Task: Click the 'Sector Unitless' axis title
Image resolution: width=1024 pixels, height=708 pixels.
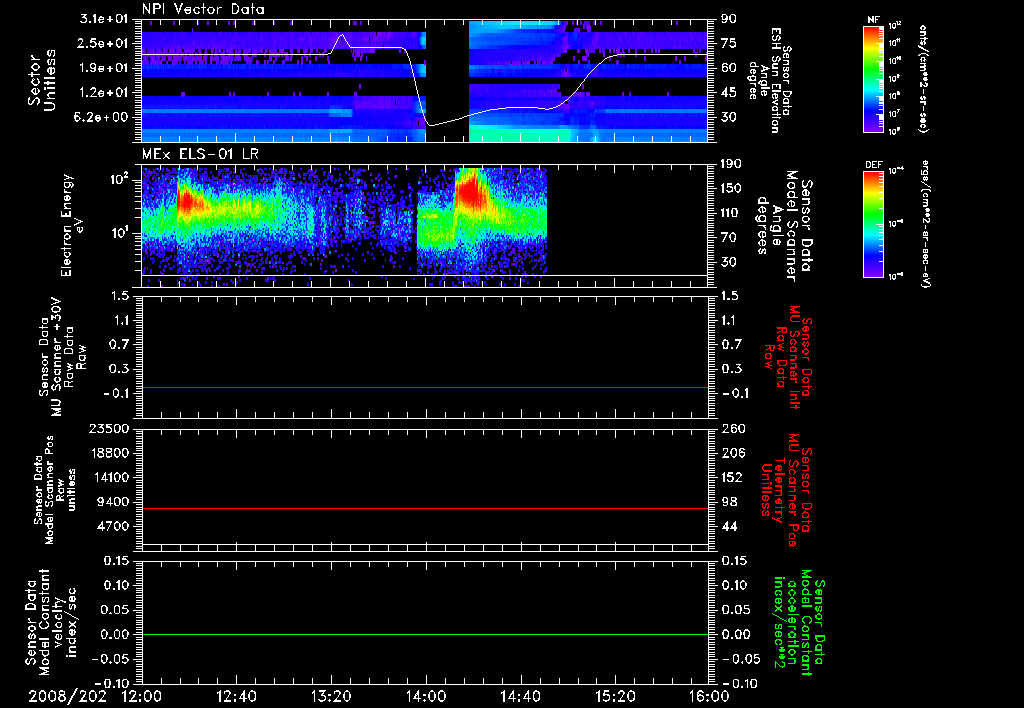Action: (42, 80)
